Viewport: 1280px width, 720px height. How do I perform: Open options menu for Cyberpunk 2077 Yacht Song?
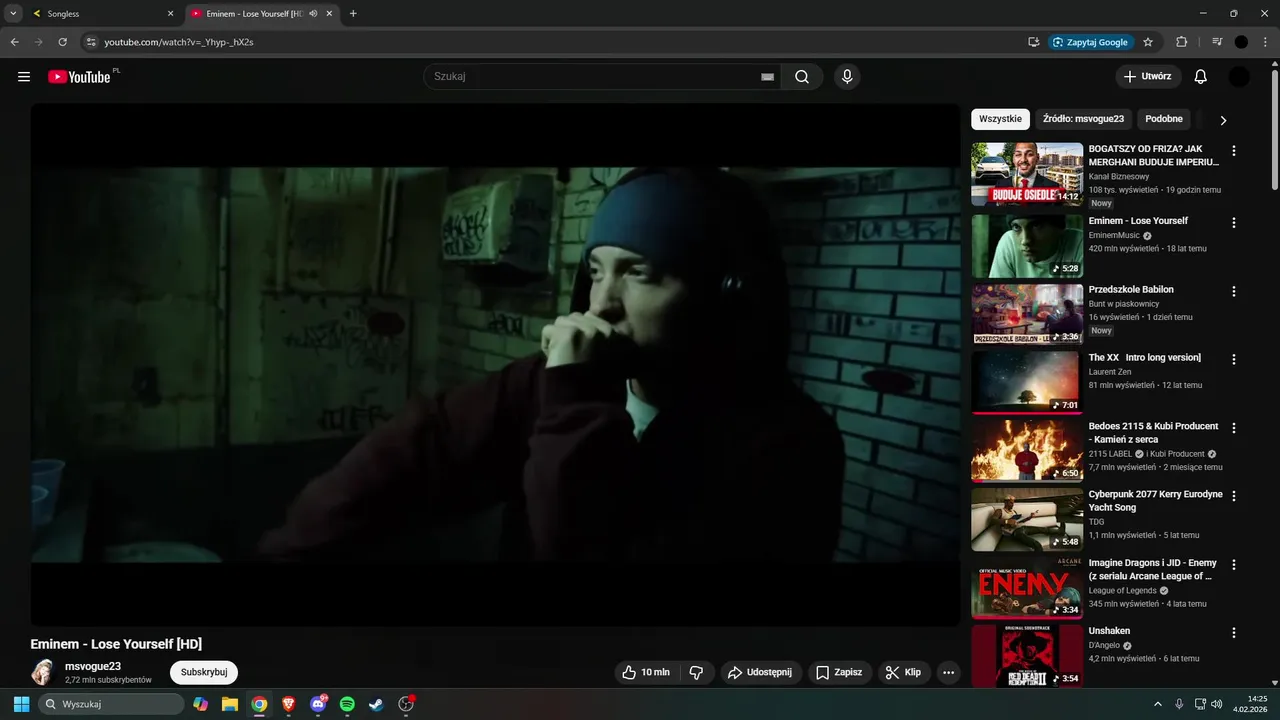(1234, 496)
